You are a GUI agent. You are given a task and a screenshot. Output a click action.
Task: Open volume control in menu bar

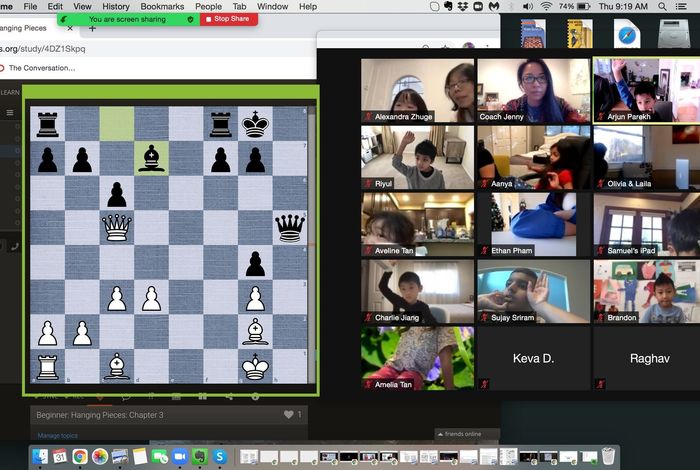point(528,6)
